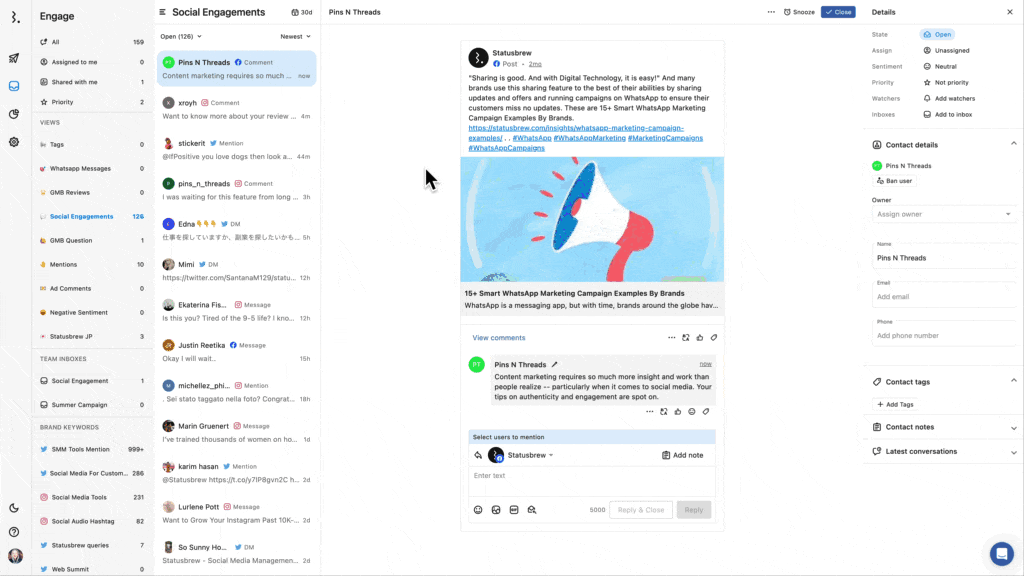Open the Newest sort dropdown
Screen dimensions: 1024x576
[295, 36]
